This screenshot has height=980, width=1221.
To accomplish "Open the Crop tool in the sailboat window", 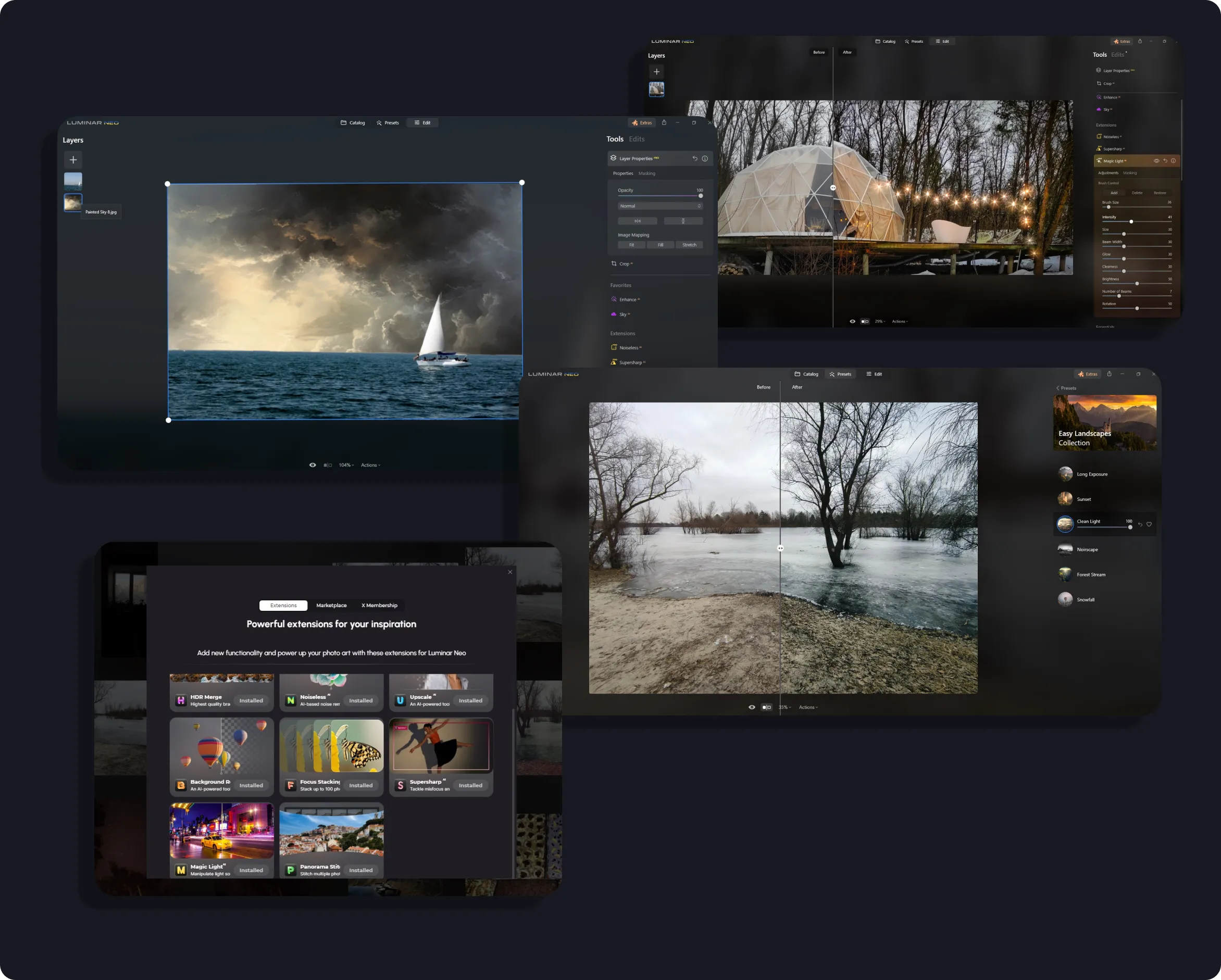I will pos(624,264).
